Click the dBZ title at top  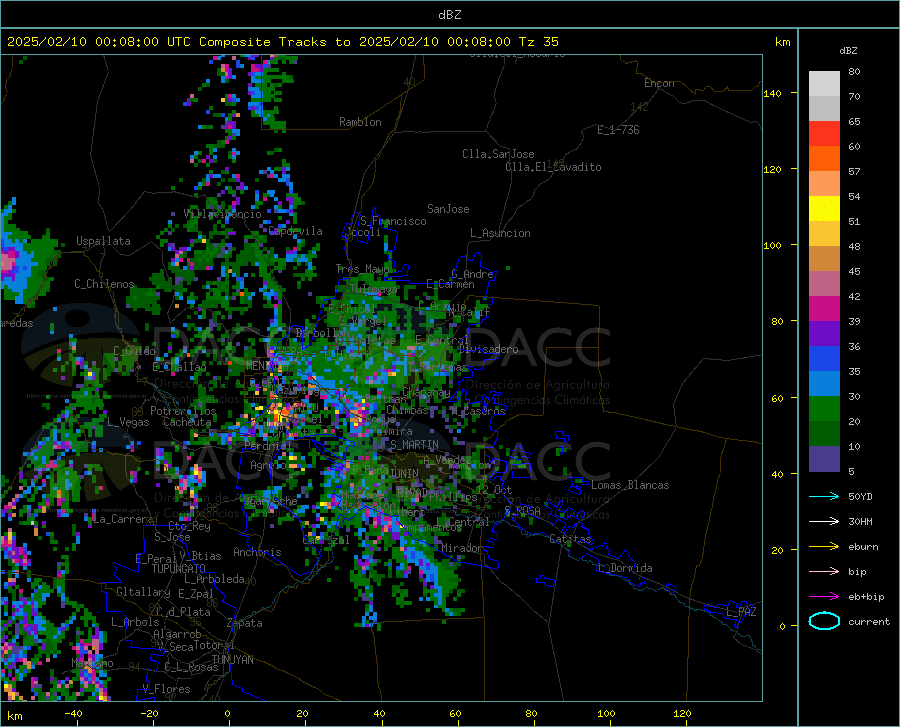click(449, 15)
